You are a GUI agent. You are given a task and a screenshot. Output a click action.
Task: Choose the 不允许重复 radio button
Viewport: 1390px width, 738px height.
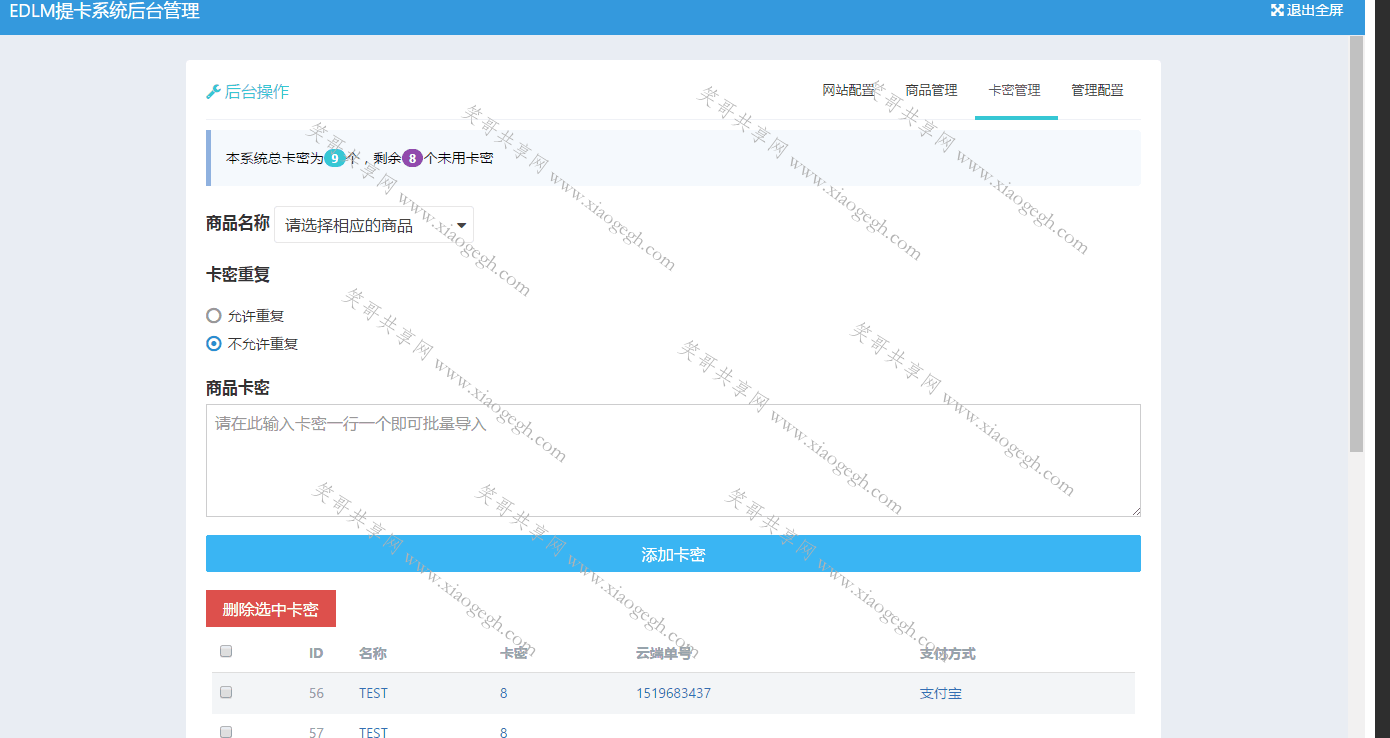click(213, 344)
